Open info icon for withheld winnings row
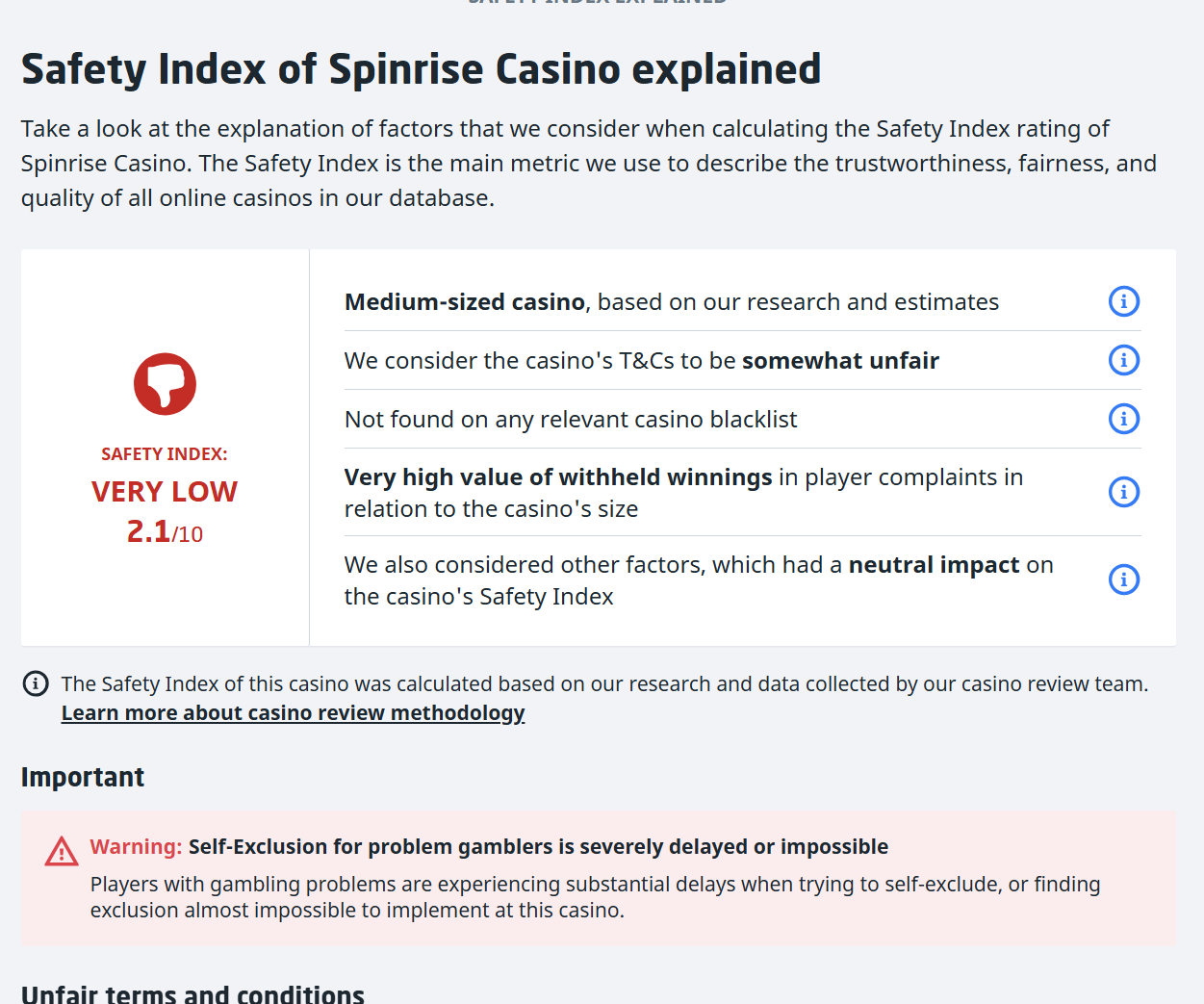Viewport: 1204px width, 1004px height. click(x=1124, y=492)
